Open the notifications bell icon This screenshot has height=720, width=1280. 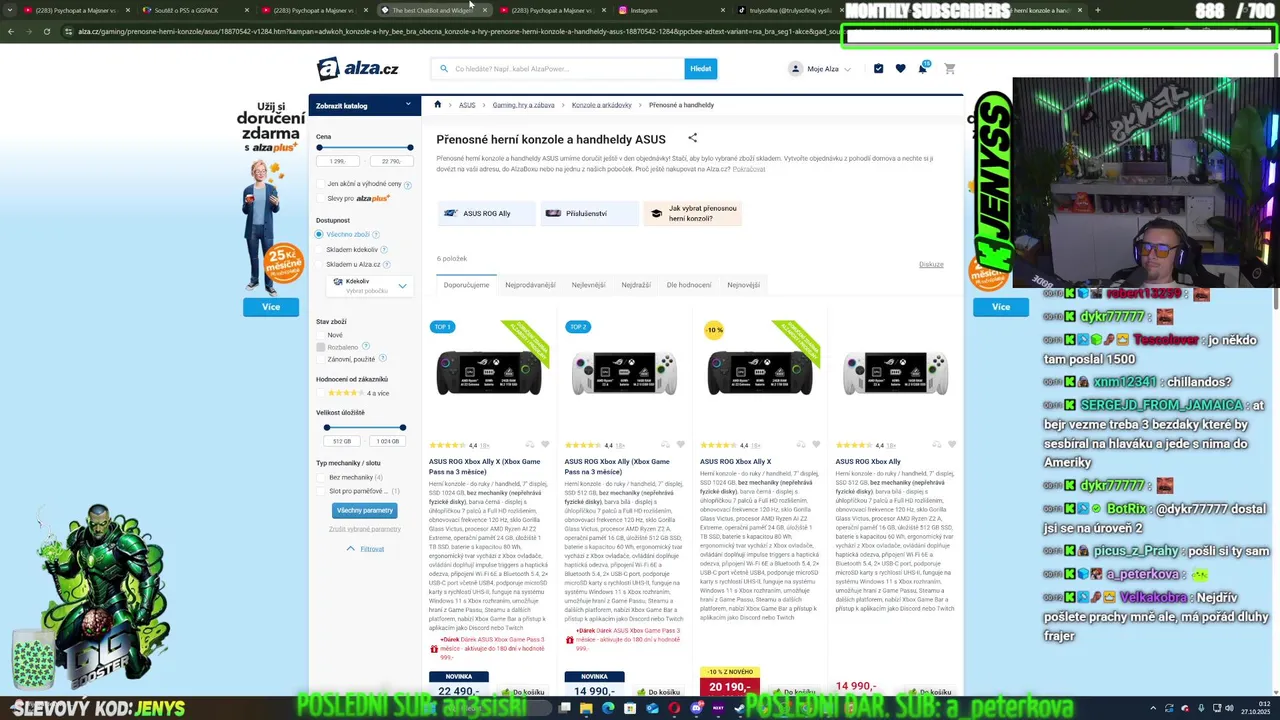pyautogui.click(x=923, y=68)
